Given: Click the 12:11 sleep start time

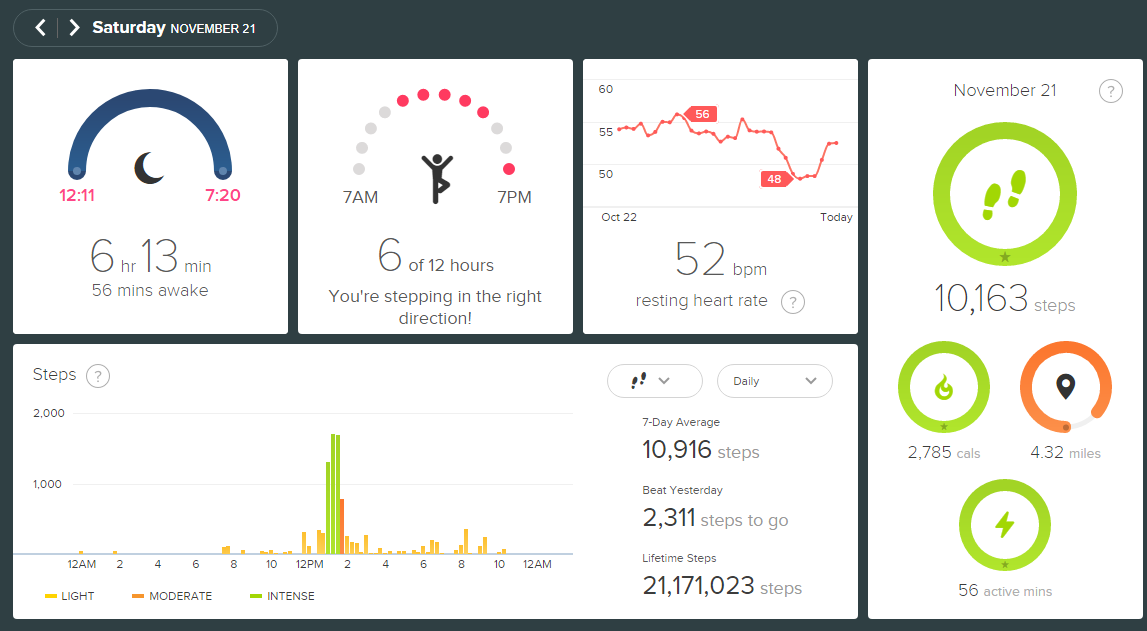Looking at the screenshot, I should (x=77, y=195).
